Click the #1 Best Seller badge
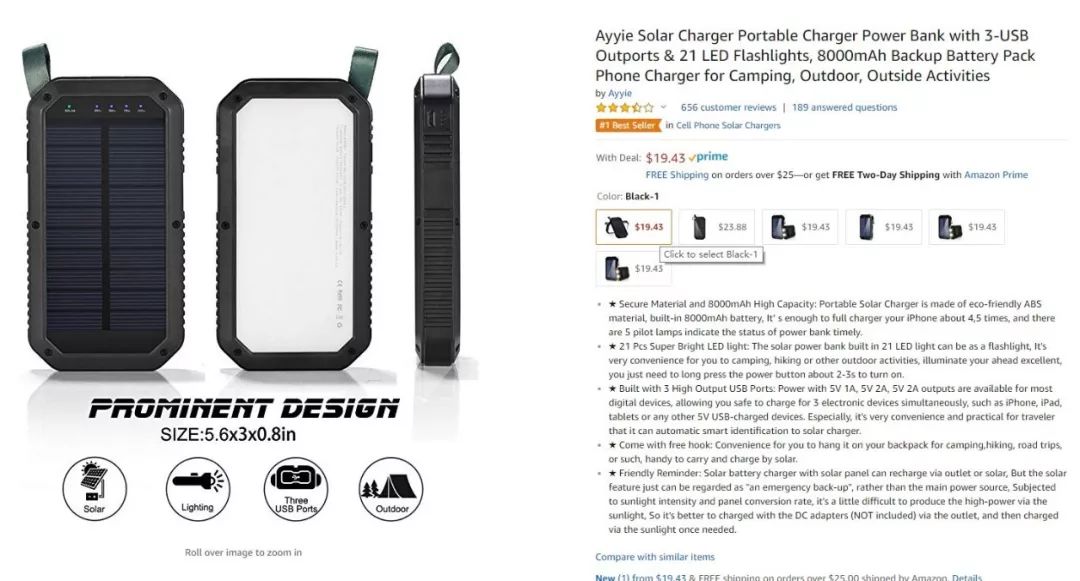The height and width of the screenshot is (581, 1080). 628,125
